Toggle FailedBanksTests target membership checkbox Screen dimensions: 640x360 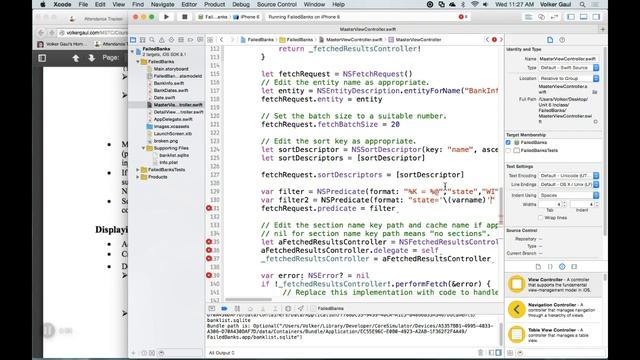[x=508, y=151]
